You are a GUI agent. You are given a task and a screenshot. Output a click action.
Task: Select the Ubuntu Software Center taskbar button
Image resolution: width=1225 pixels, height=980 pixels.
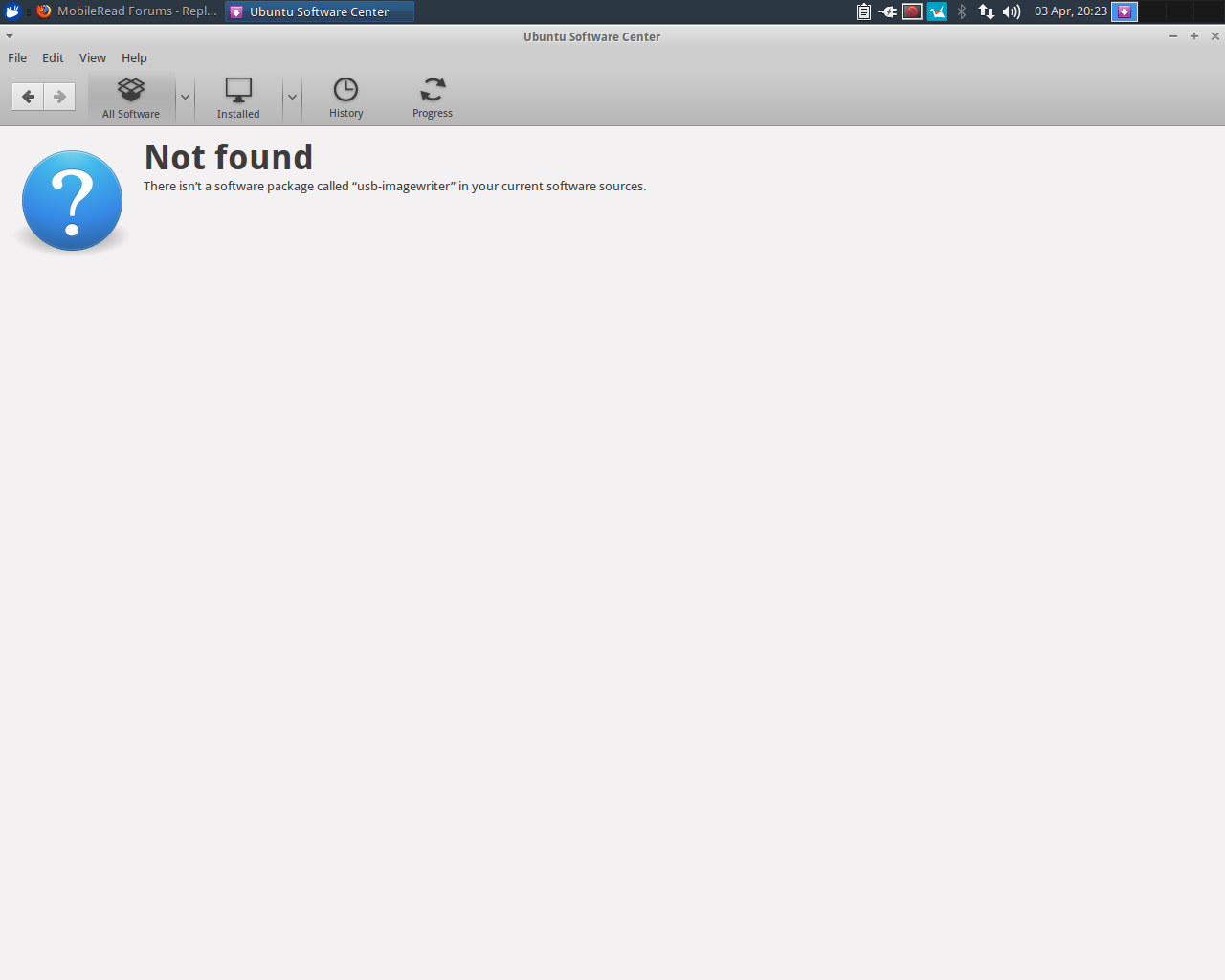(x=320, y=11)
